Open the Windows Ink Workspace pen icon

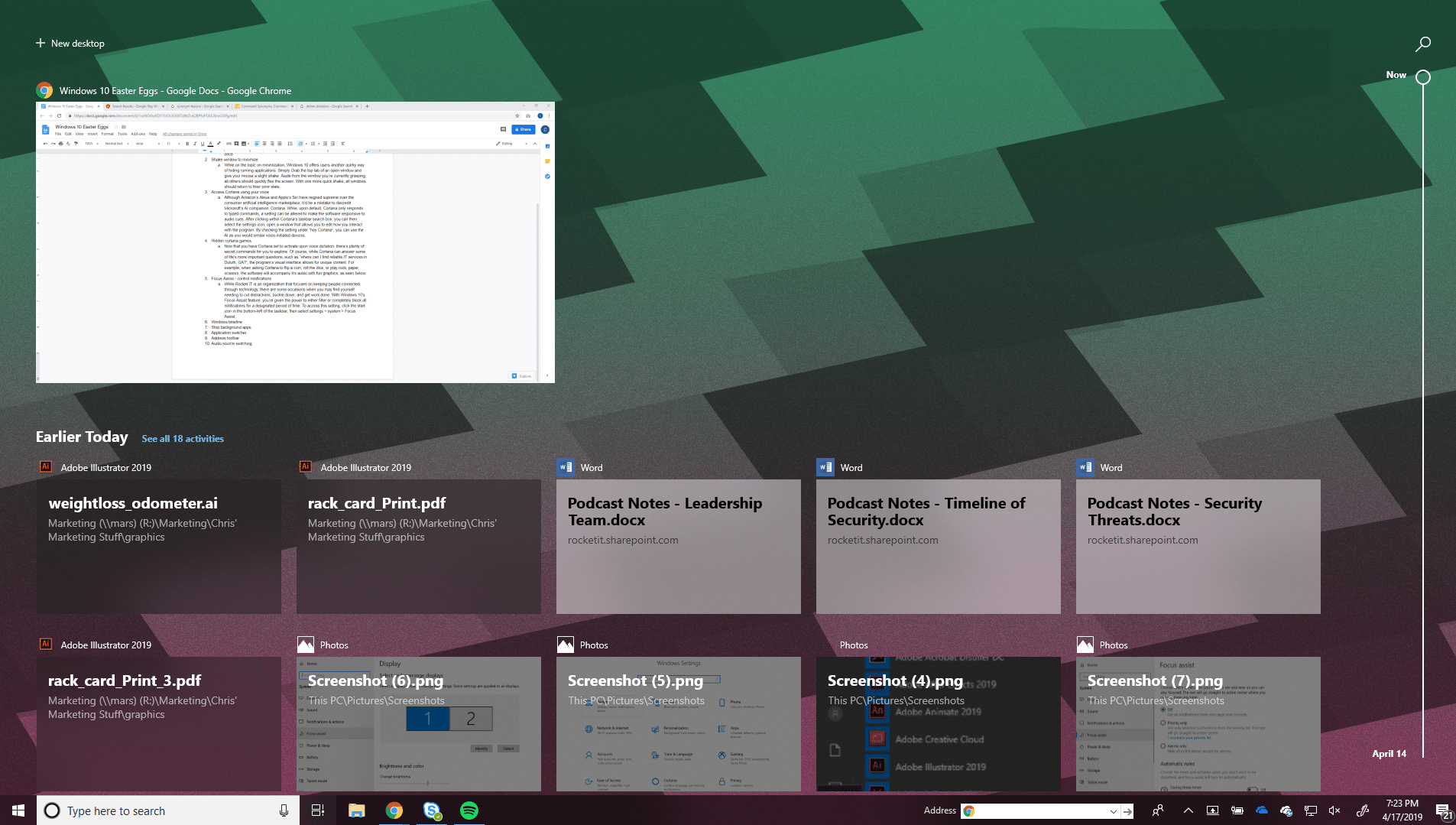coord(1363,810)
